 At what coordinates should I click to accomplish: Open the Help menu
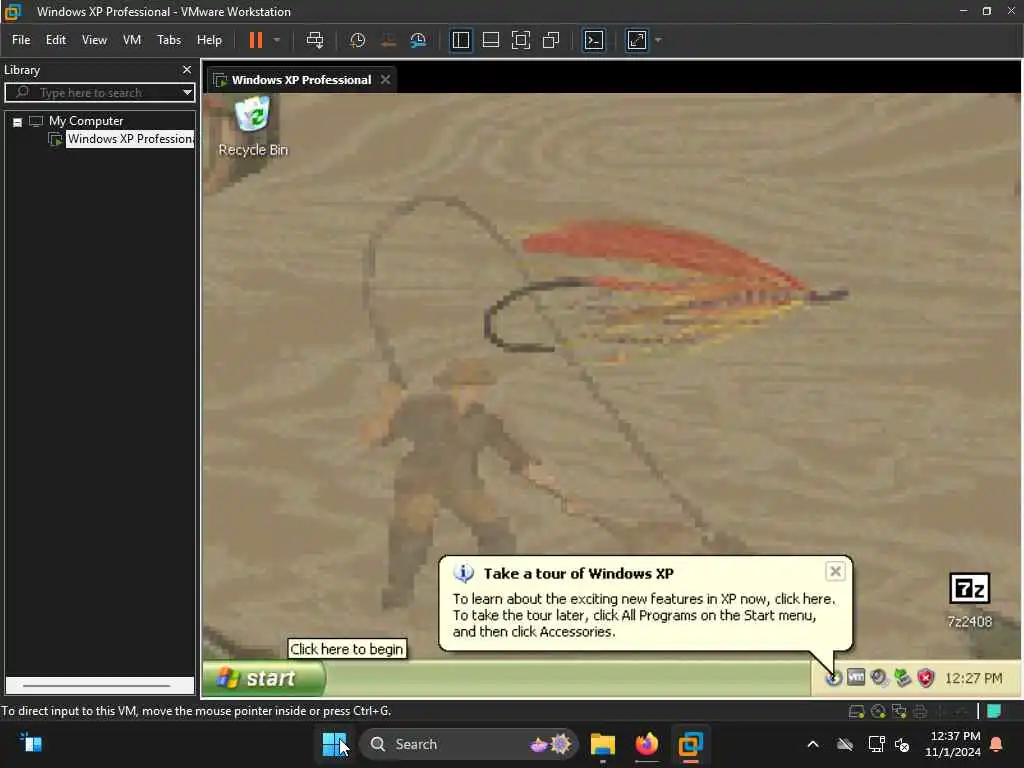coord(209,40)
